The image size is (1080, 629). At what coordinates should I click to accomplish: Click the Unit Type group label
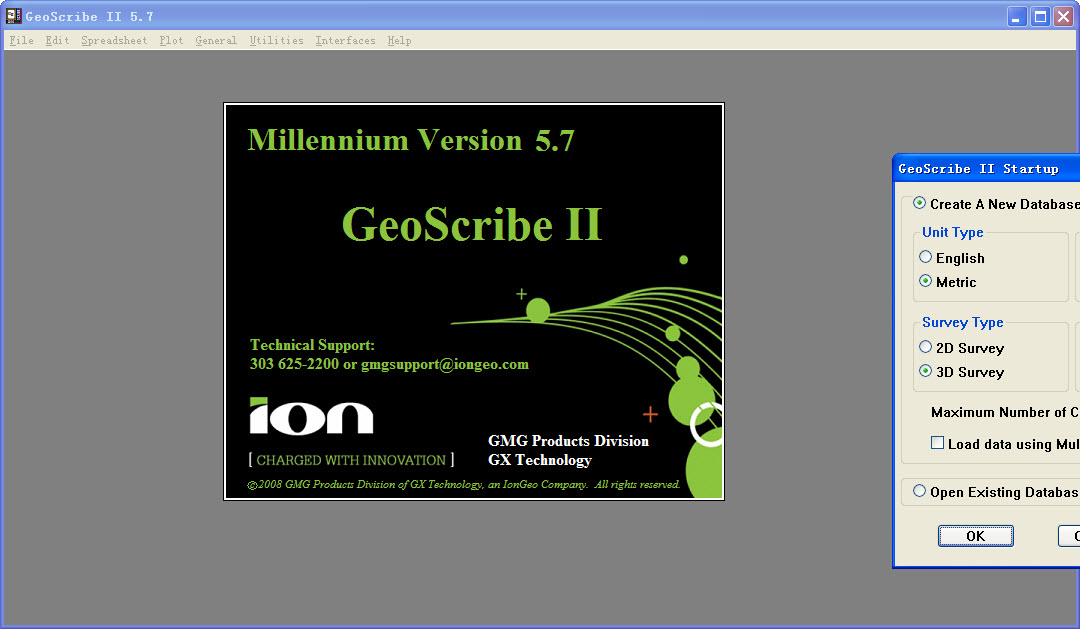coord(953,232)
